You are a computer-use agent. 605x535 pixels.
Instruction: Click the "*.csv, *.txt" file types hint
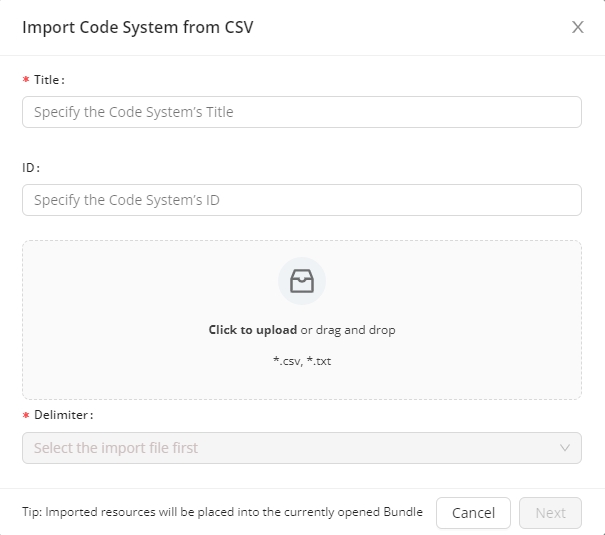[x=302, y=361]
